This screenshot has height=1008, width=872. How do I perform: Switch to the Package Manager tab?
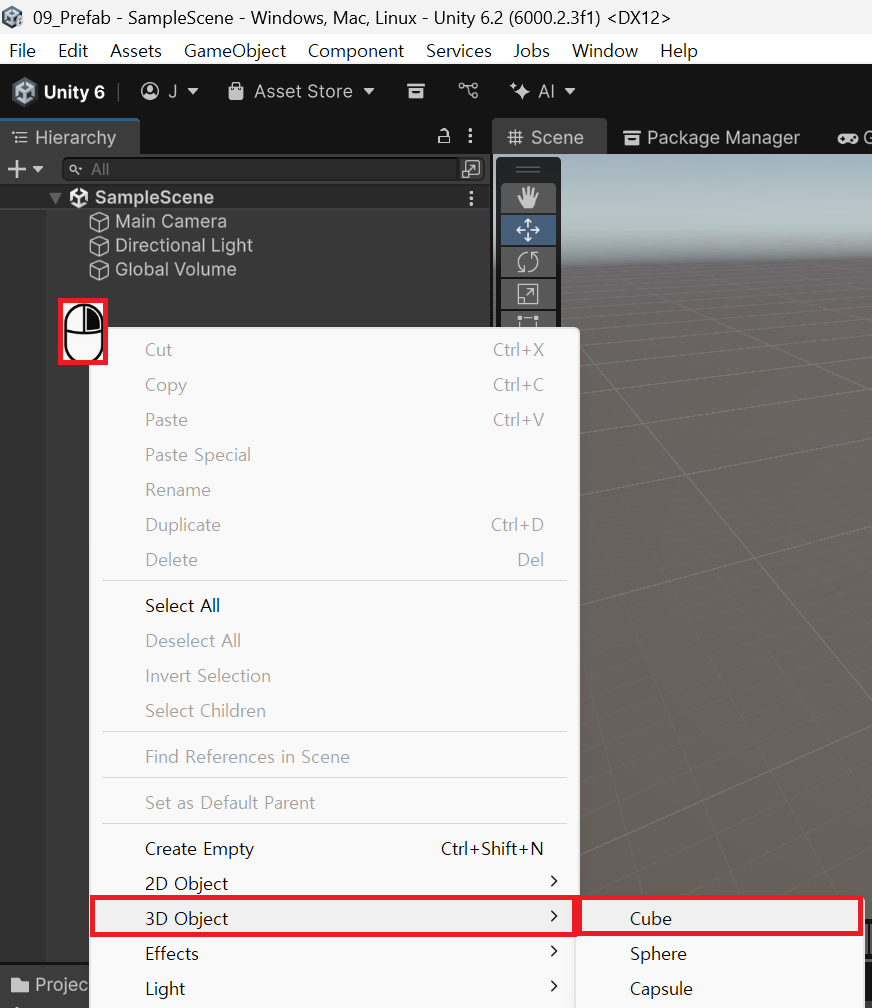(x=712, y=137)
